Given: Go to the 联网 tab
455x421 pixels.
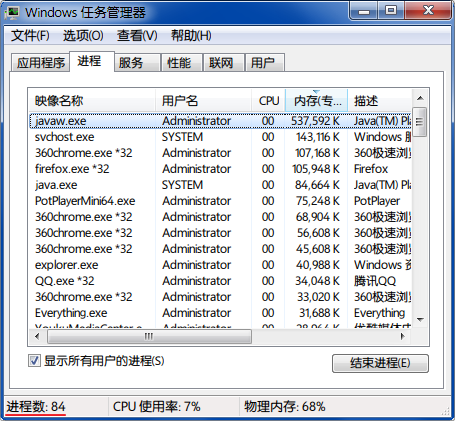Looking at the screenshot, I should [224, 63].
